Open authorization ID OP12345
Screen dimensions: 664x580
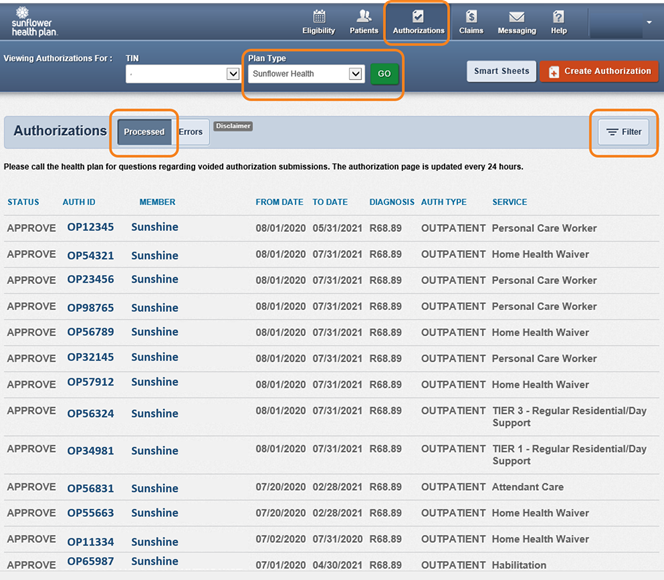pyautogui.click(x=90, y=228)
